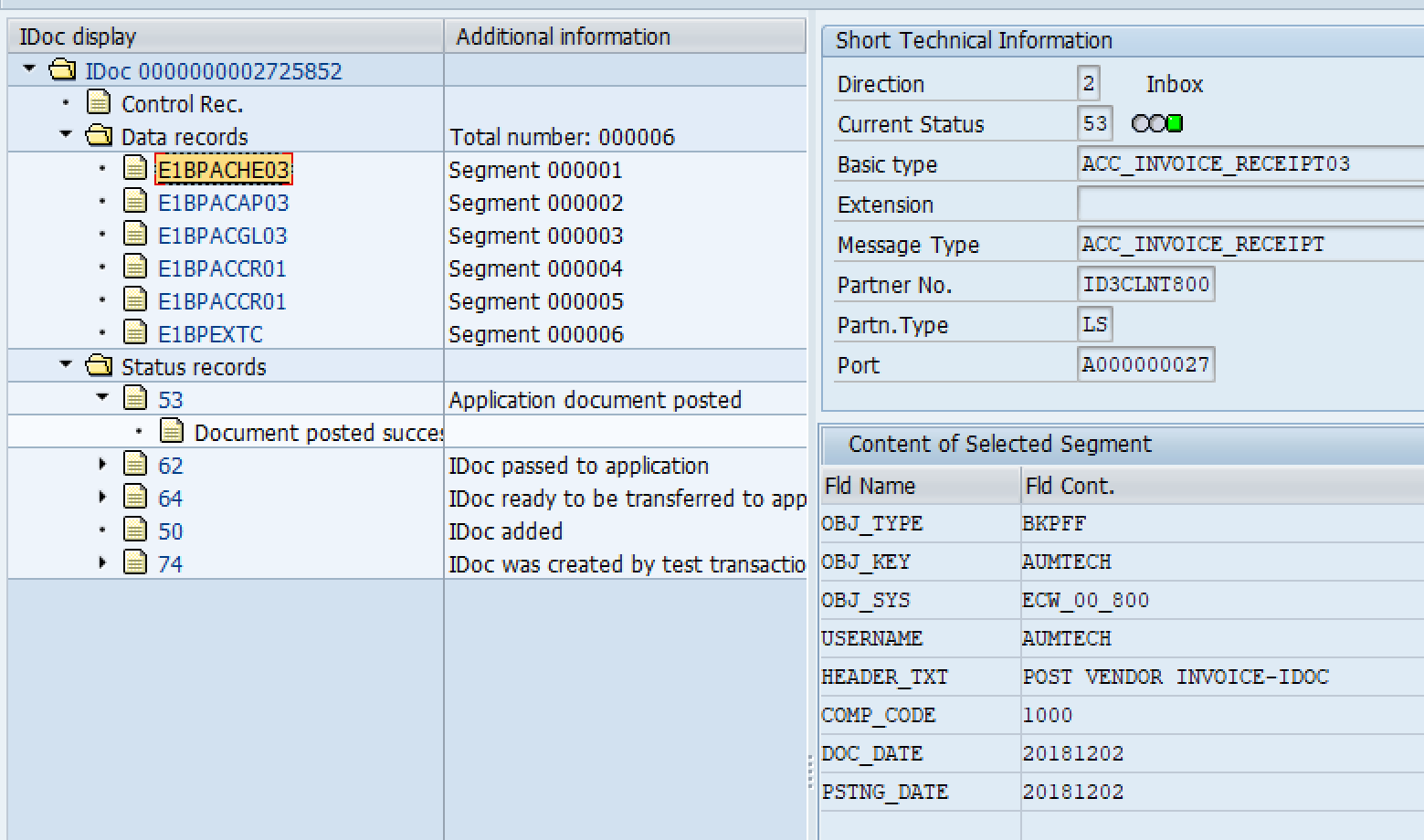Click the document icon beside E1BPEXTC
Screen dimensions: 1424x840
pos(135,333)
